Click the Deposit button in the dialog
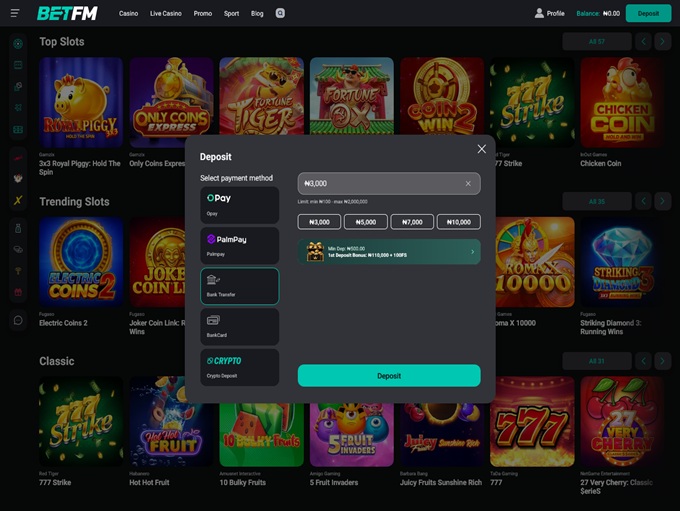Image resolution: width=680 pixels, height=511 pixels. coord(389,376)
